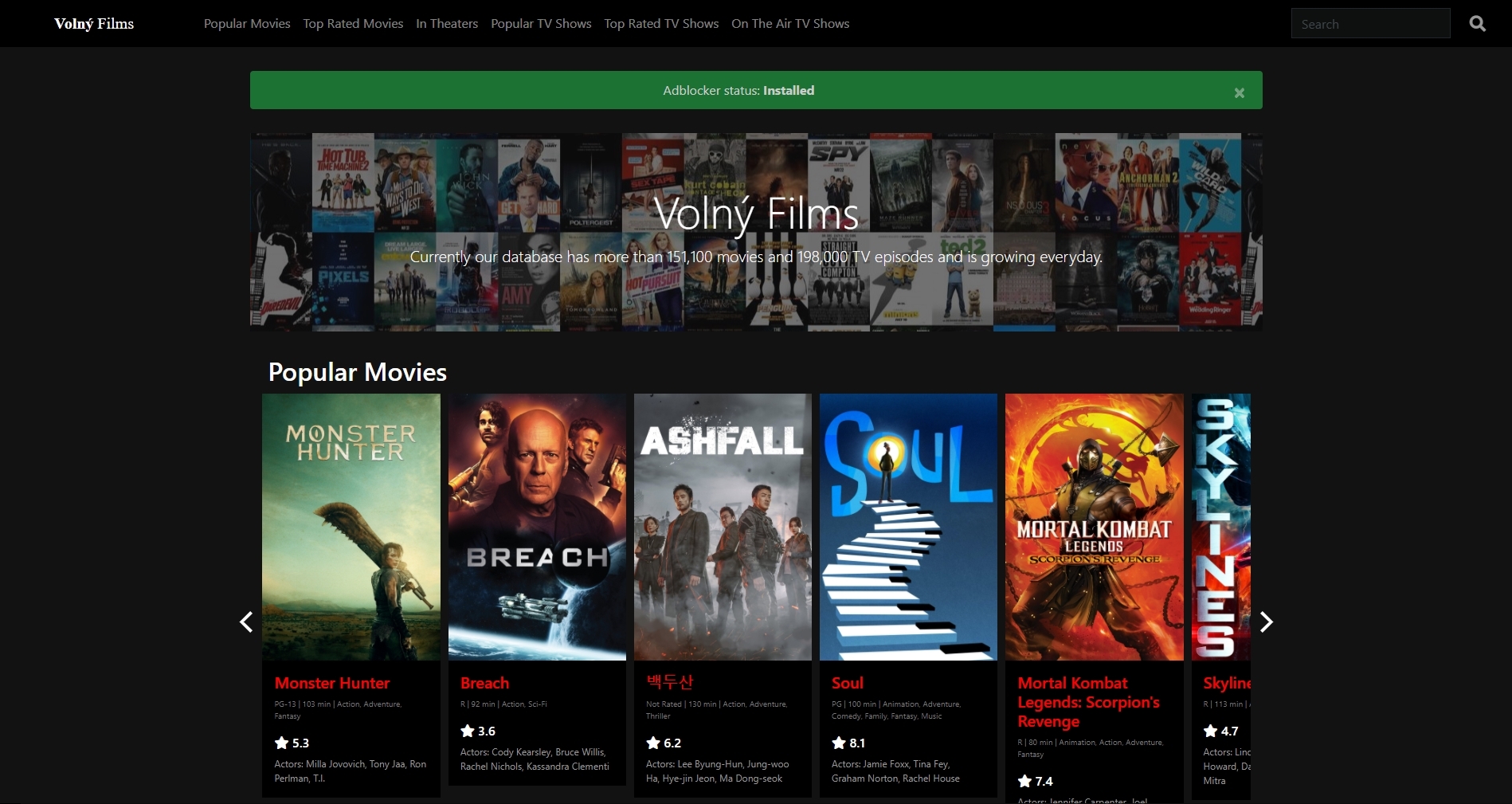Screen dimensions: 1512x804
Task: Click Soul PG 100 min genre details
Action: (x=896, y=710)
